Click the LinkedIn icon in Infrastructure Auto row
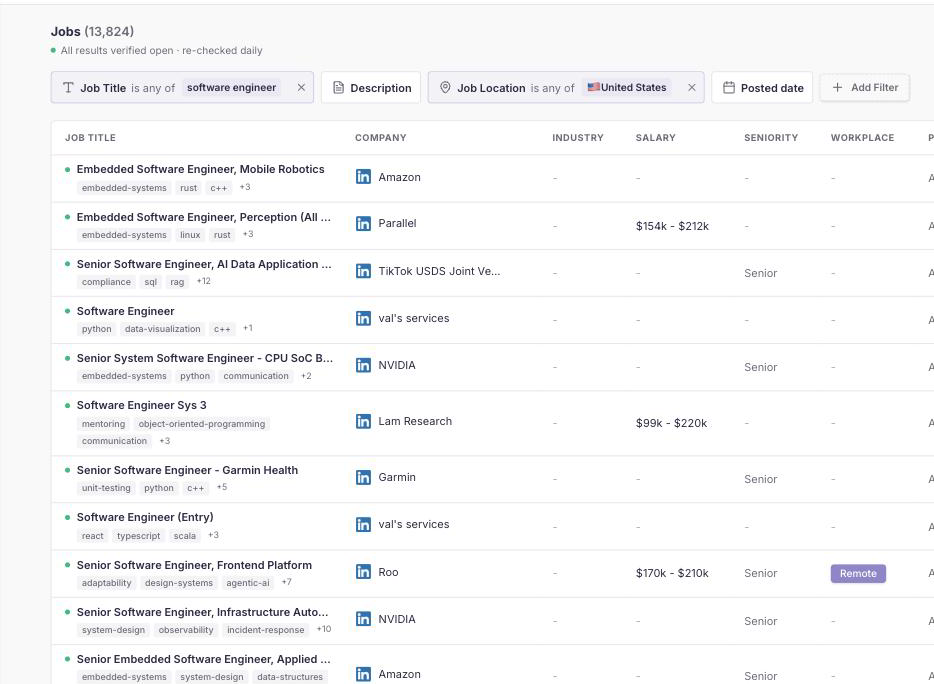 tap(363, 619)
